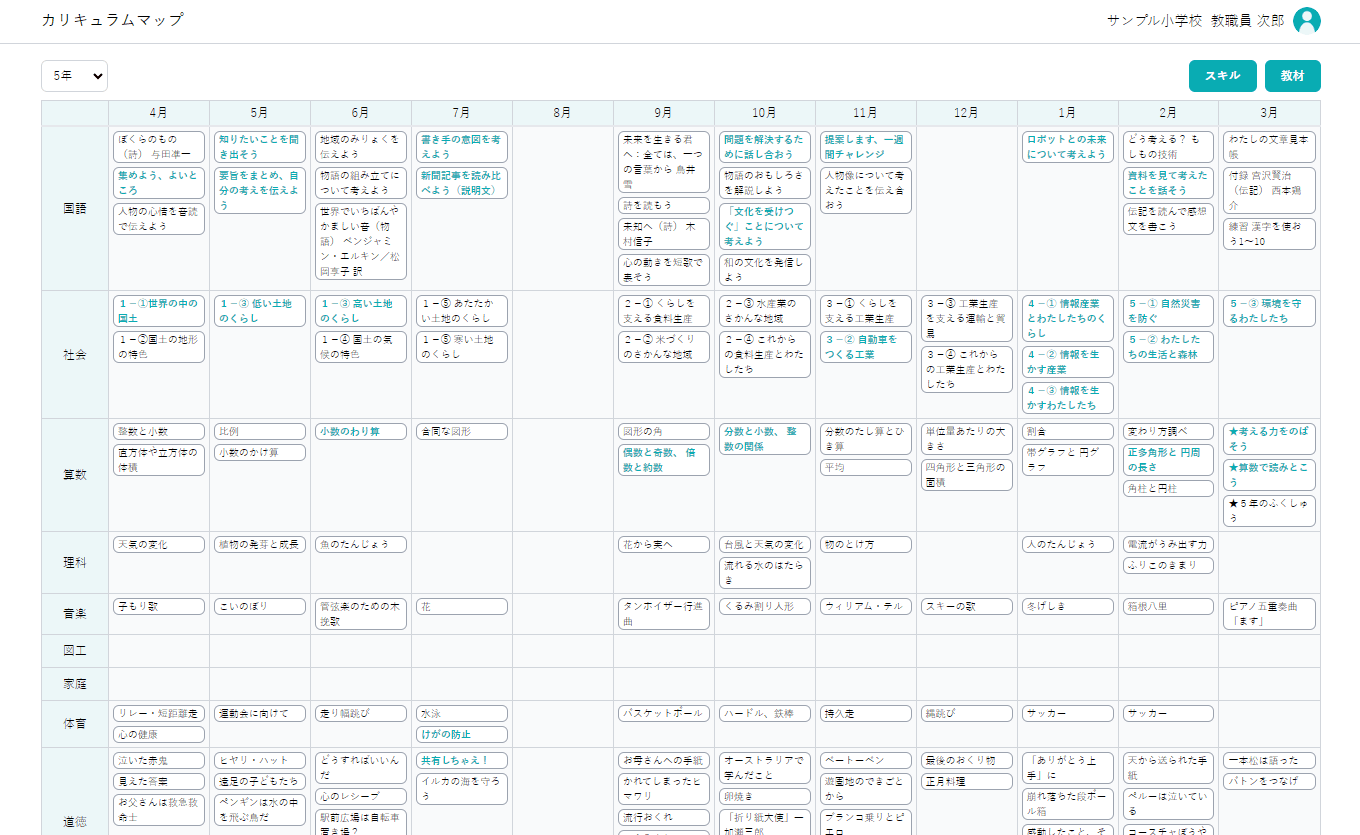The width and height of the screenshot is (1360, 835).
Task: Open the 分数と小数、整数の関係 card
Action: click(764, 439)
